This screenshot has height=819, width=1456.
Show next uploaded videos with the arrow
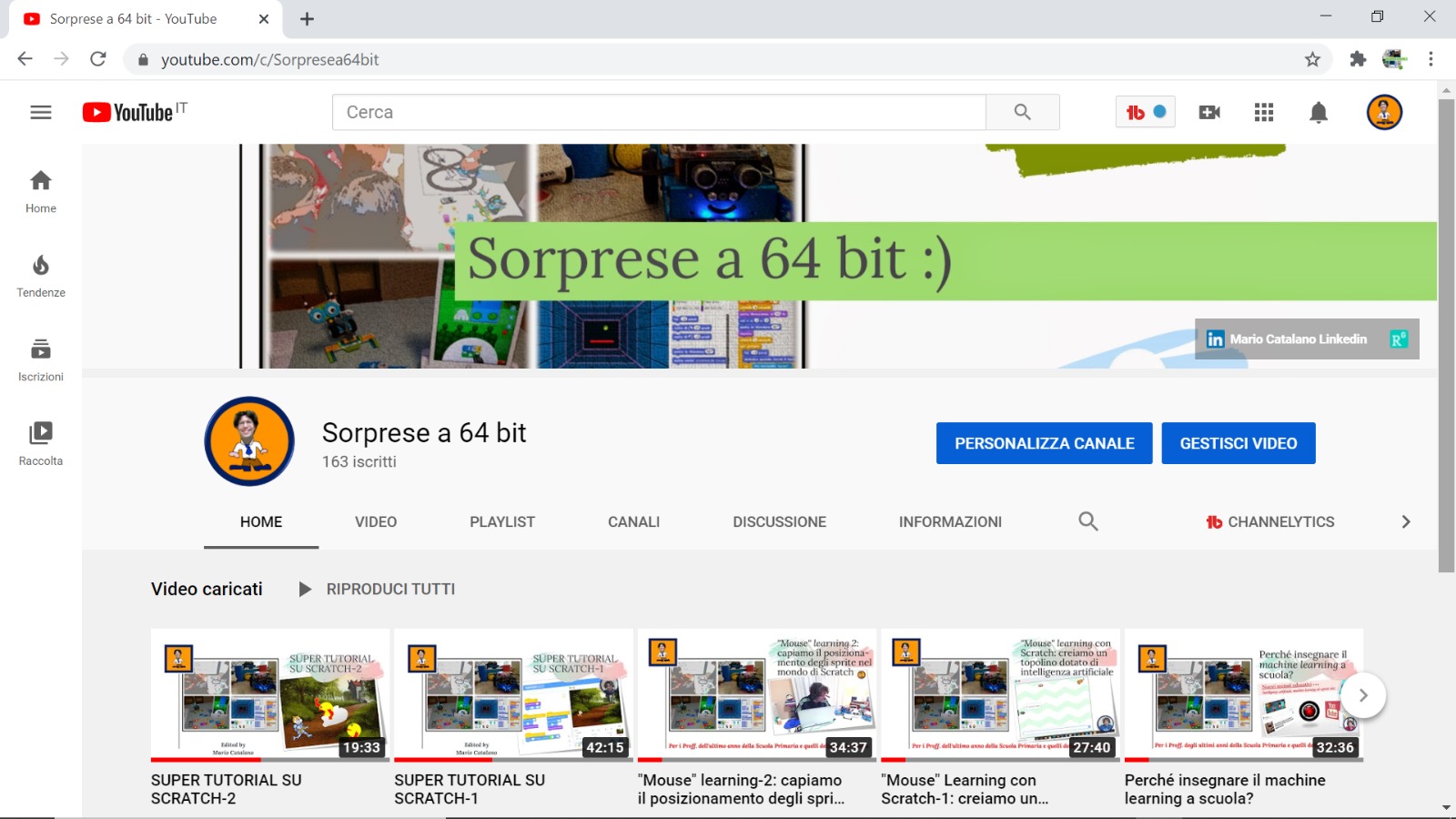pyautogui.click(x=1363, y=695)
